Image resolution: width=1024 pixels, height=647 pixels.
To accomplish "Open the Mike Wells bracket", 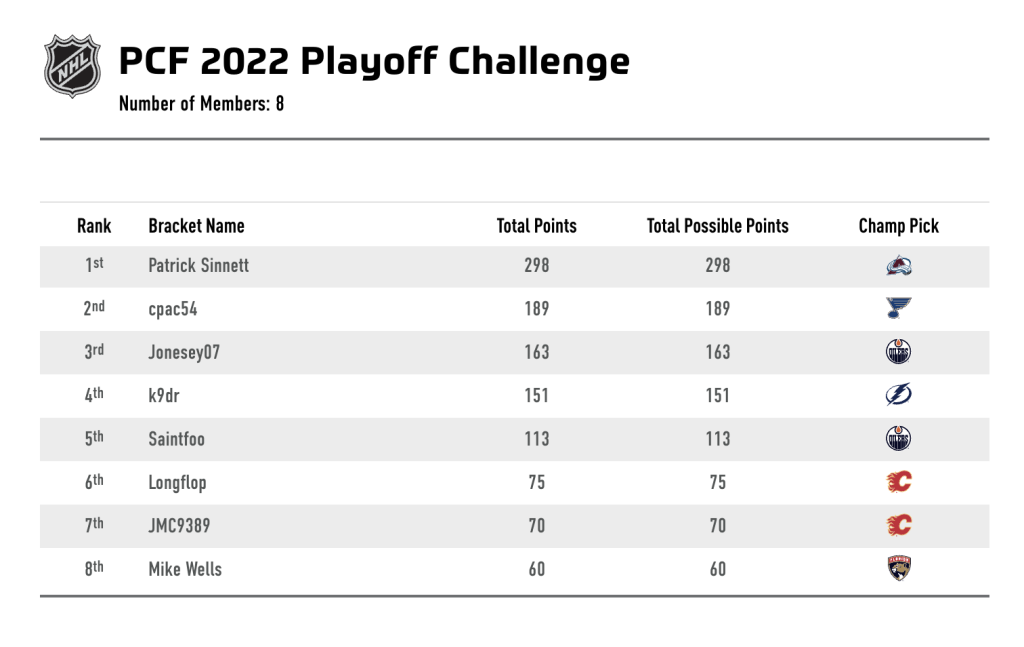I will [x=185, y=569].
